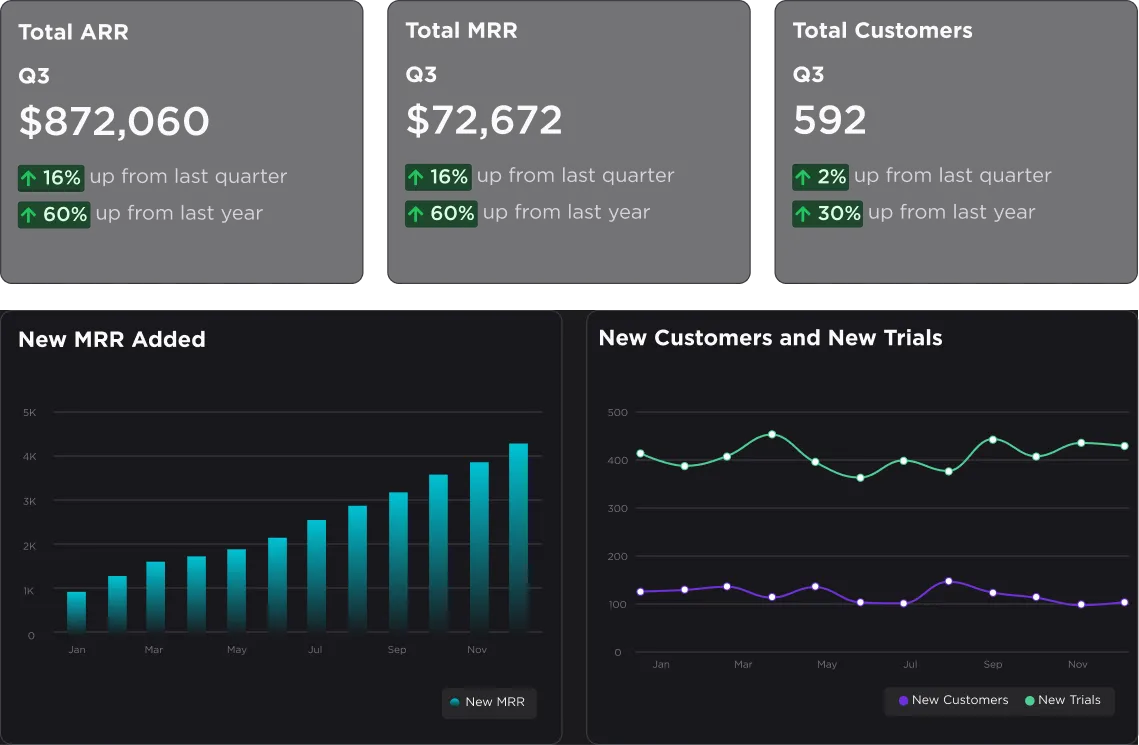Click the first New Trials data point
Viewport: 1139px width, 745px height.
(640, 454)
